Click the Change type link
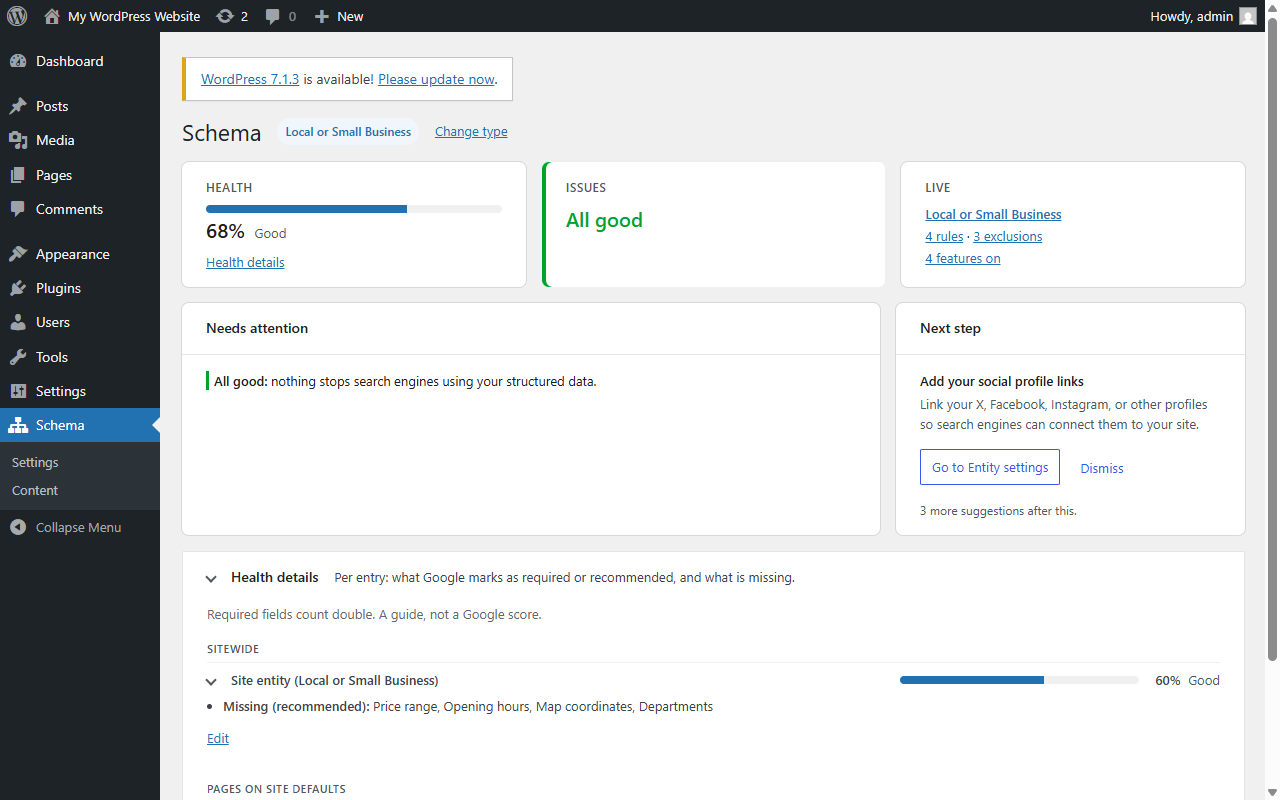 (x=471, y=131)
